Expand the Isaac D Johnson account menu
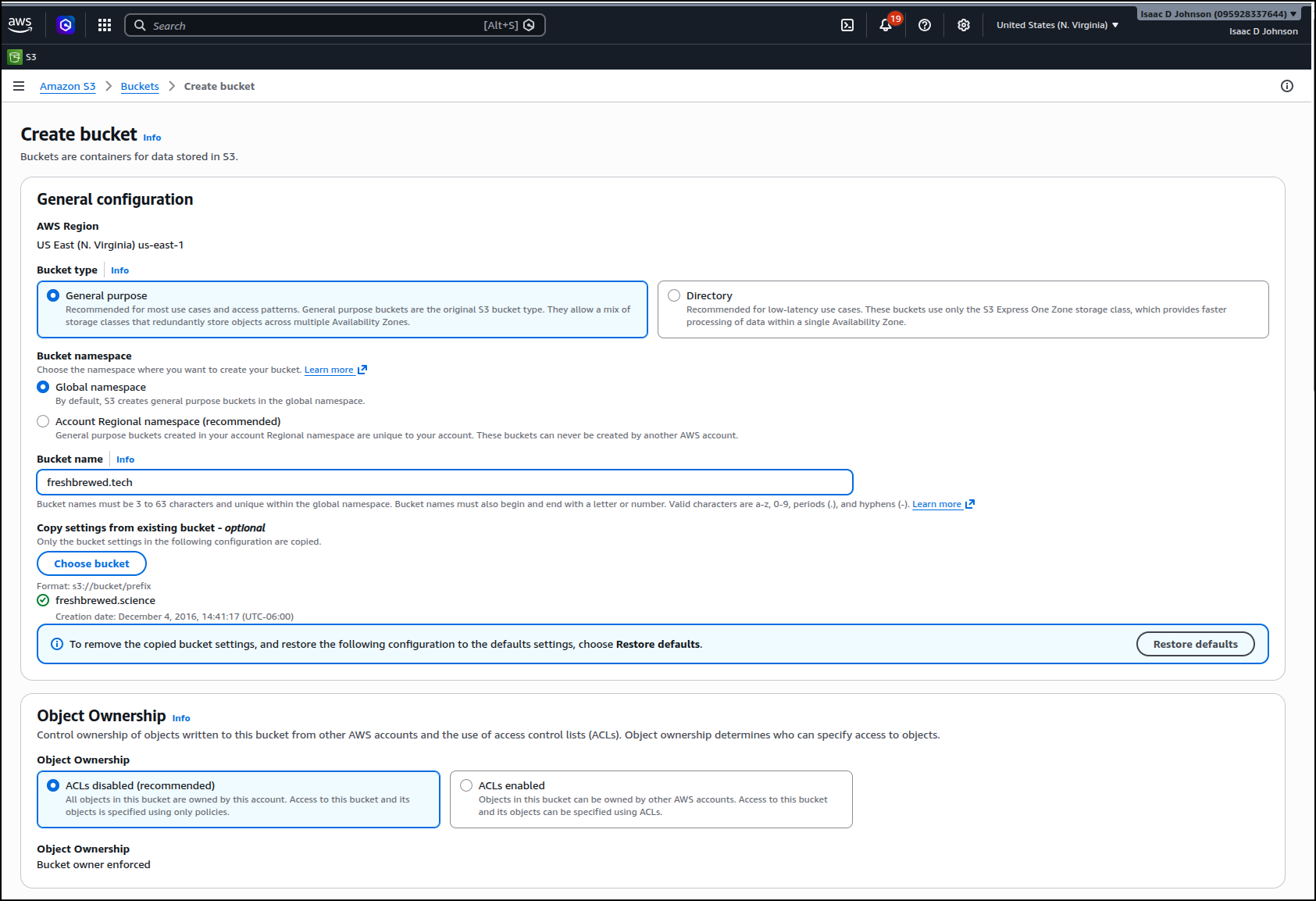Image resolution: width=1316 pixels, height=901 pixels. (x=1218, y=14)
